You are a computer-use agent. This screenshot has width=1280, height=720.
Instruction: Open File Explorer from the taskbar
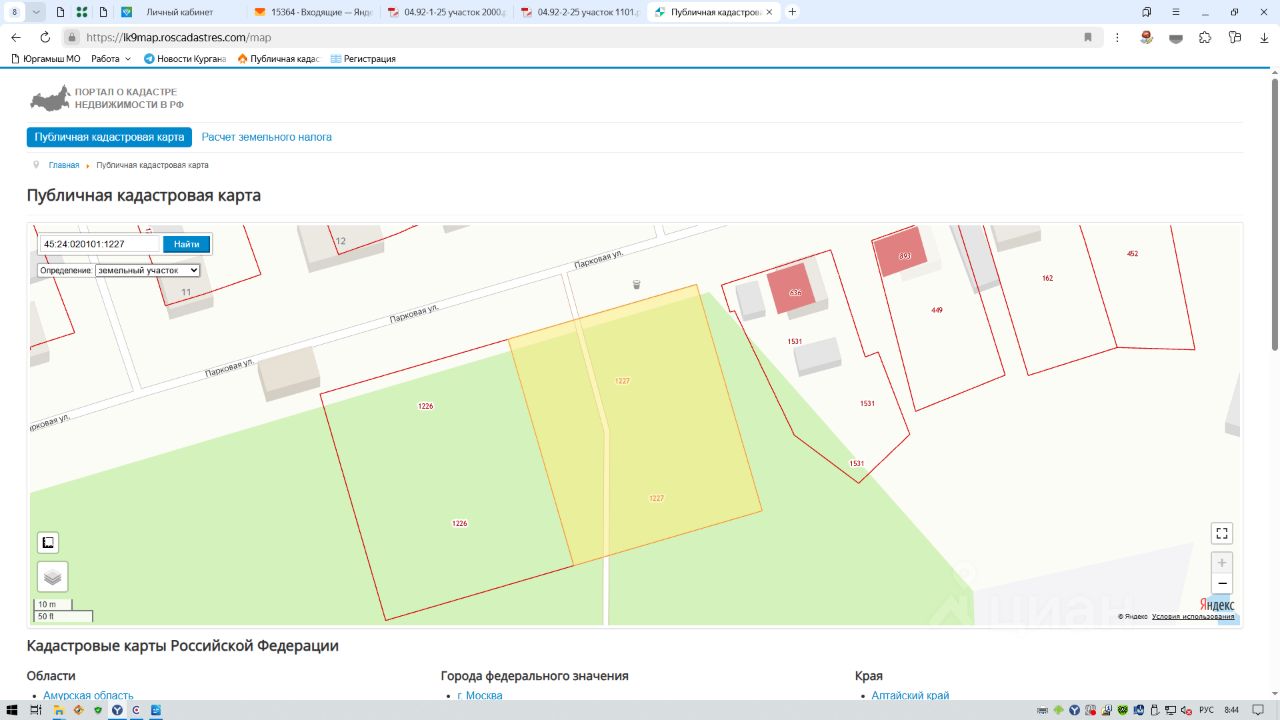click(x=59, y=710)
